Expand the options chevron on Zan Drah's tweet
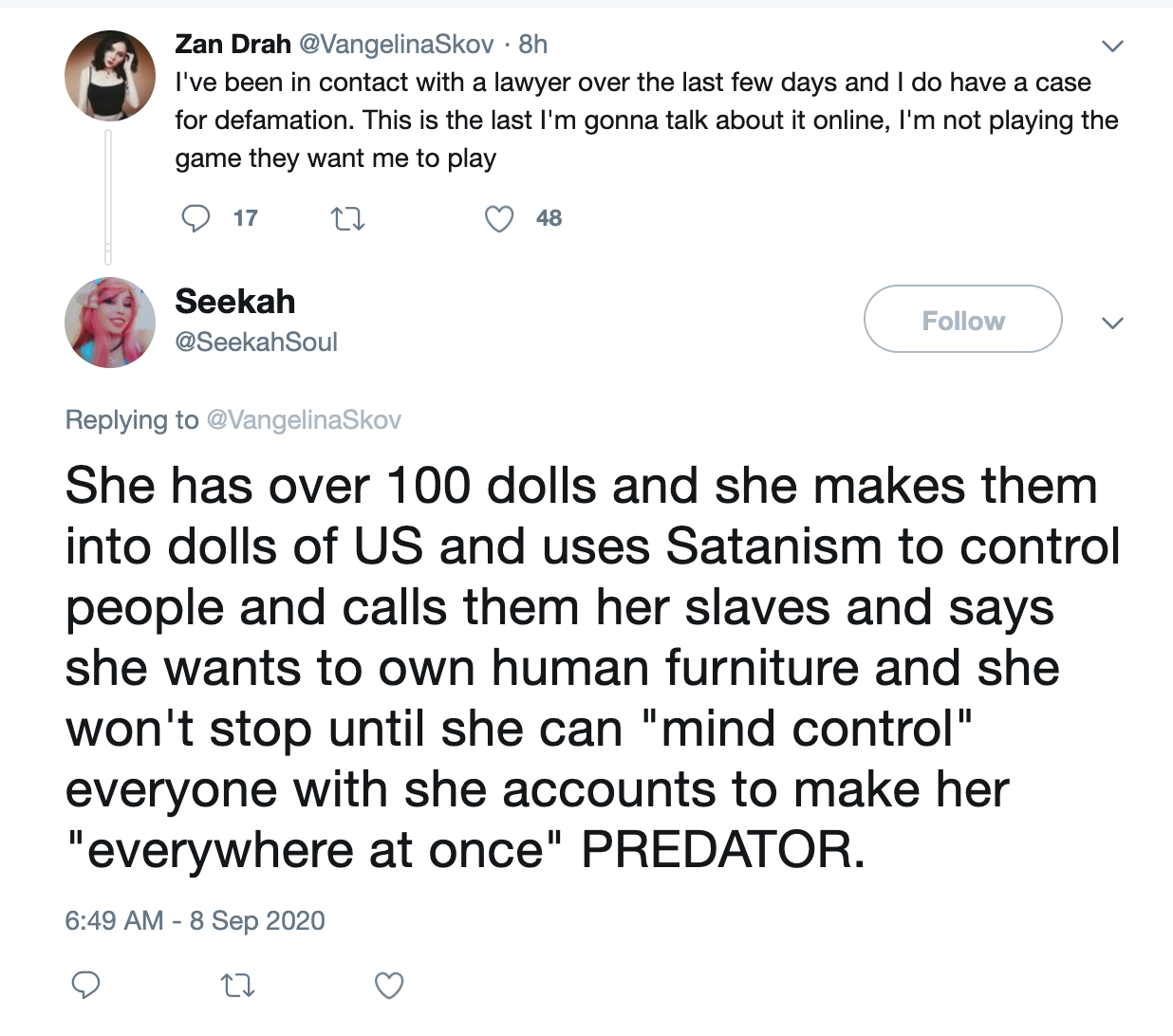The height and width of the screenshot is (1036, 1173). pos(1112,46)
